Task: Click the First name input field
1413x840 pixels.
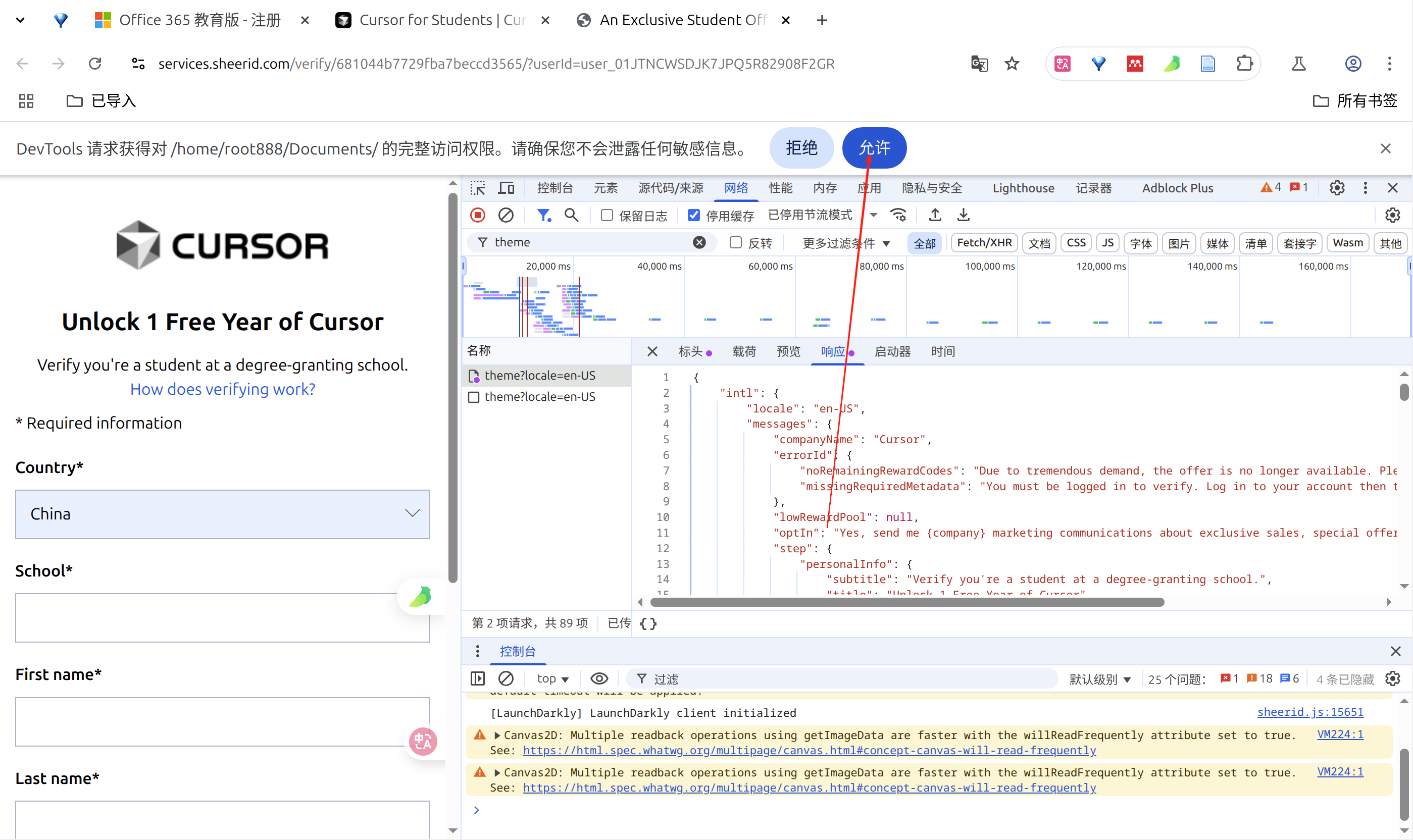Action: [223, 722]
